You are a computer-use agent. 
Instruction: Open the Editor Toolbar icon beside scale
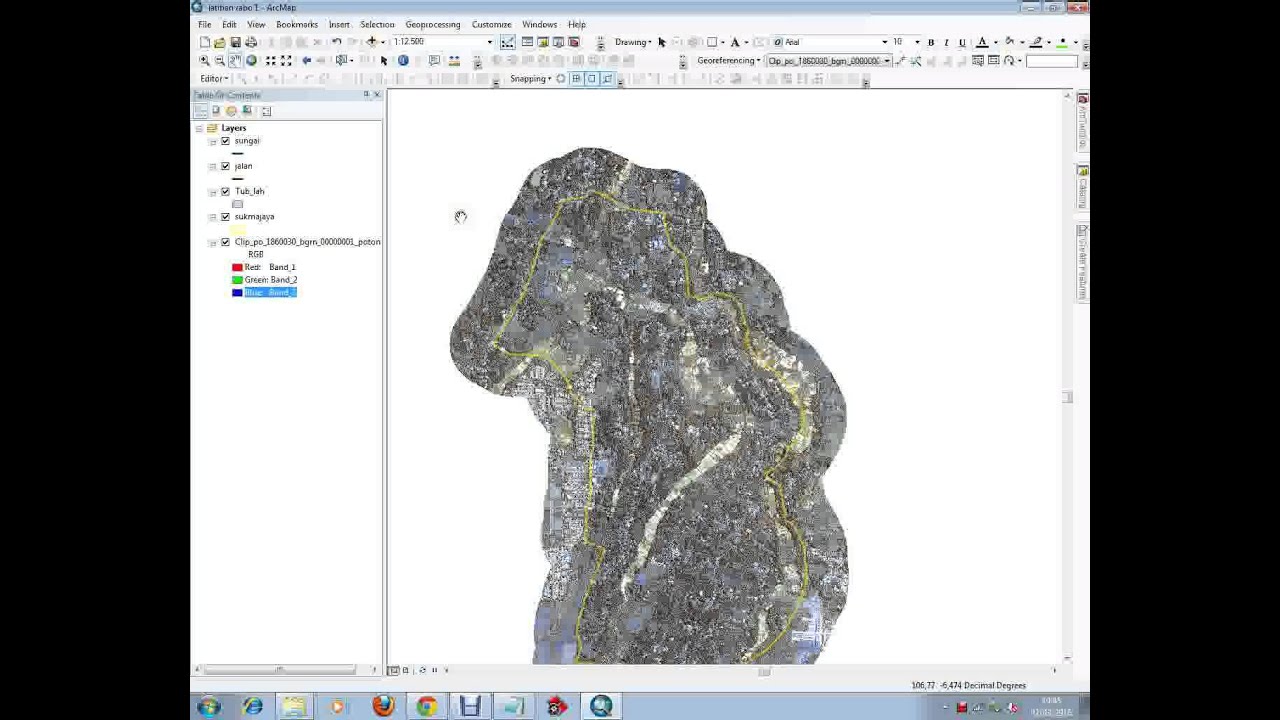coord(508,42)
